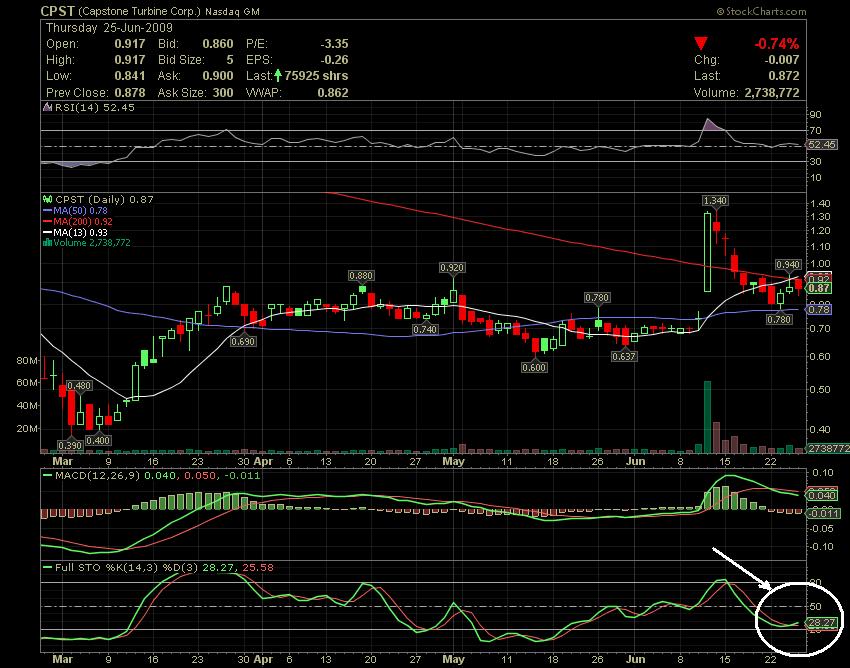Click the Open value 0.917
Image resolution: width=850 pixels, height=668 pixels.
pyautogui.click(x=130, y=44)
